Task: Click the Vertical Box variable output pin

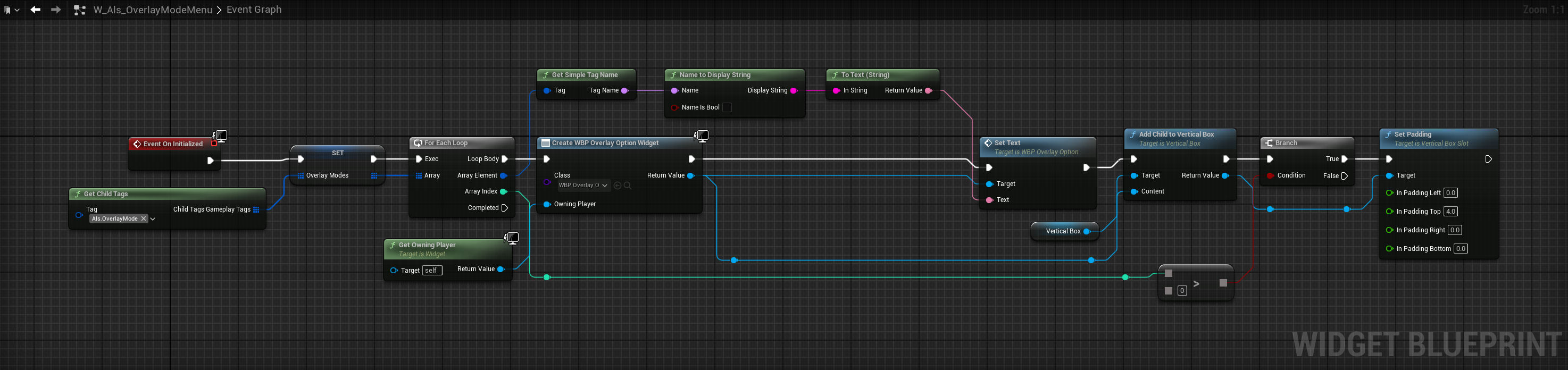Action: 1087,231
